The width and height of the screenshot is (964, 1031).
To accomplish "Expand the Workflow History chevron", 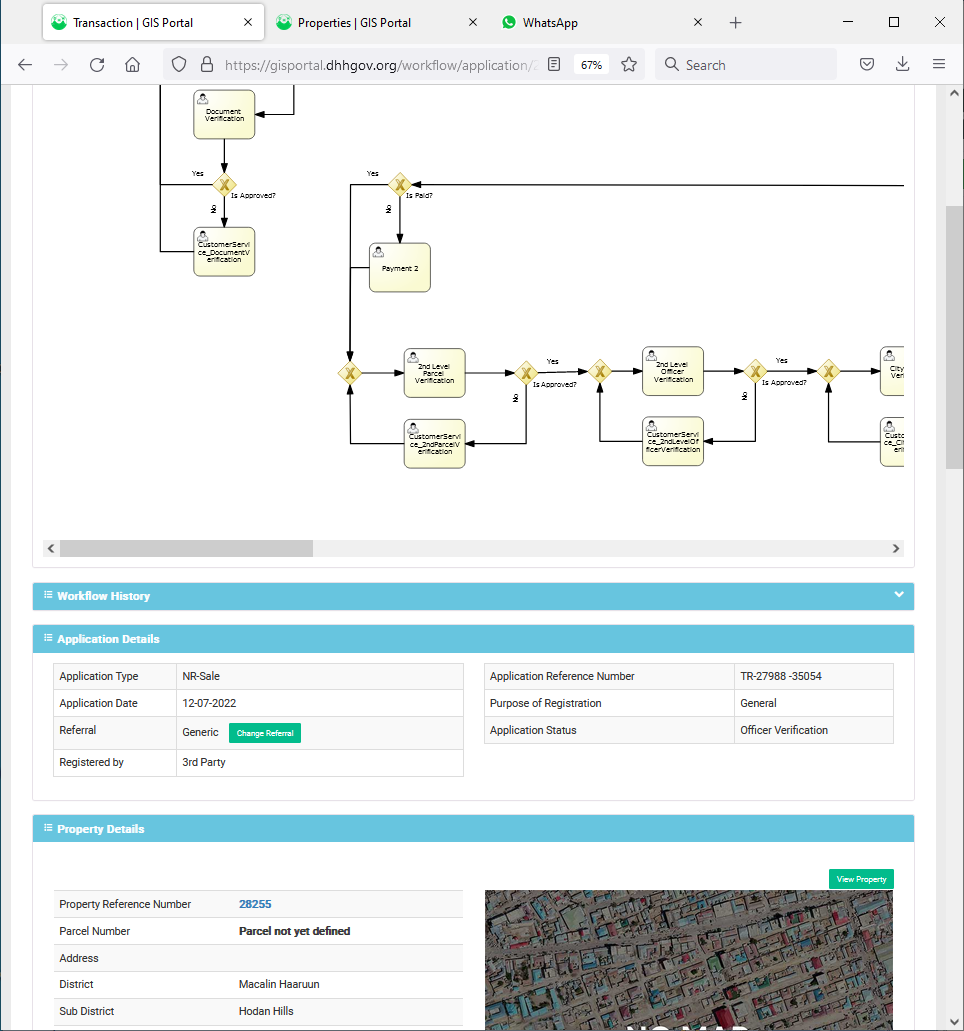I will click(899, 594).
